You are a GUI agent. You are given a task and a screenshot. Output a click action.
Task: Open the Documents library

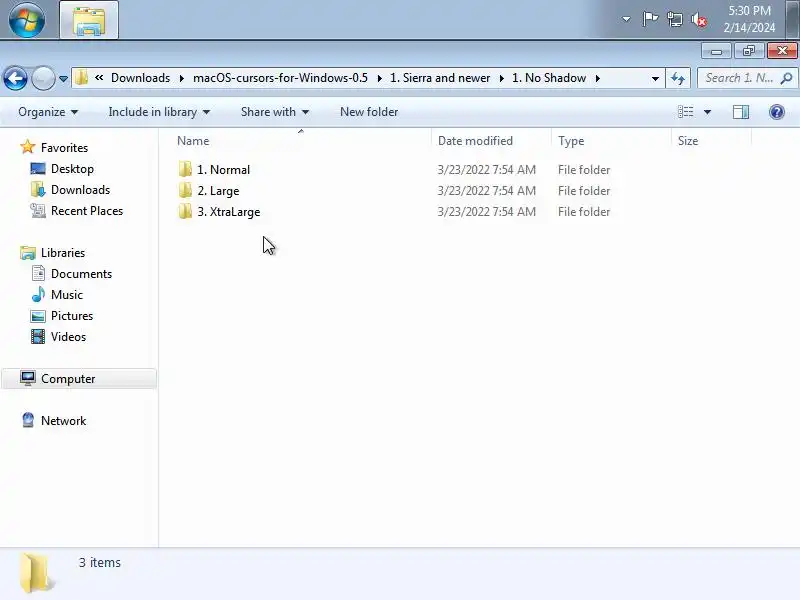[x=81, y=274]
